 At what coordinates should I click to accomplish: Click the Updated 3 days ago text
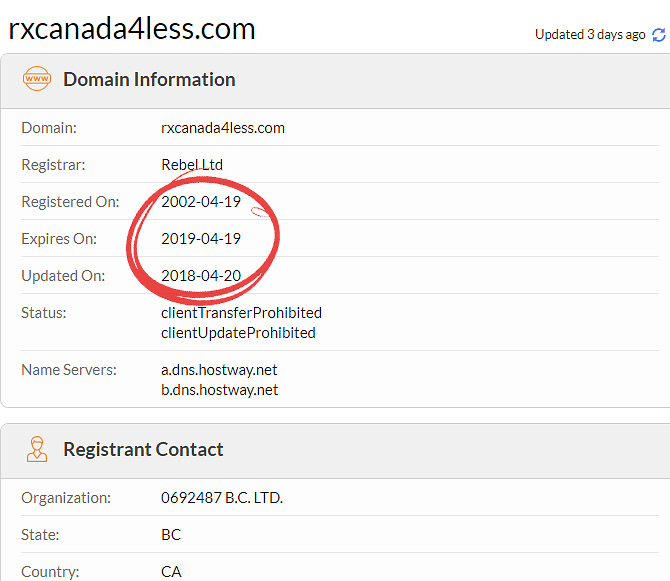(x=590, y=35)
